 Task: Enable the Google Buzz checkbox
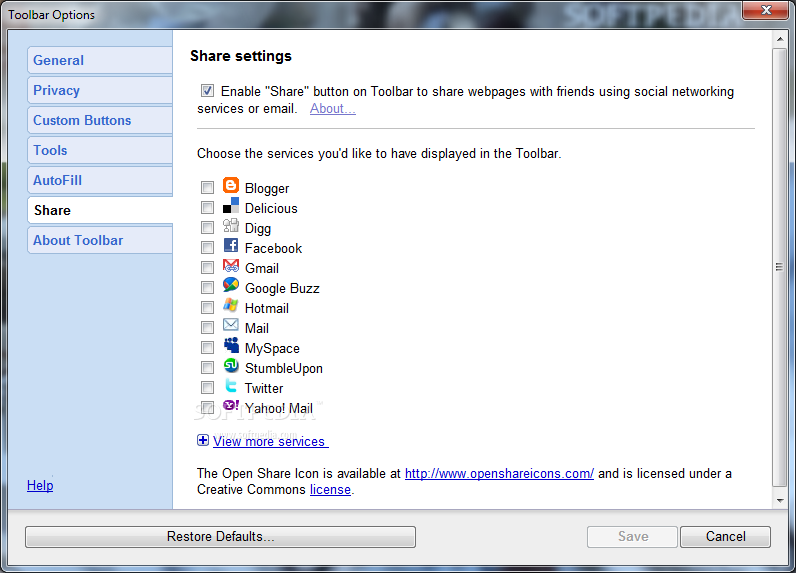[207, 288]
